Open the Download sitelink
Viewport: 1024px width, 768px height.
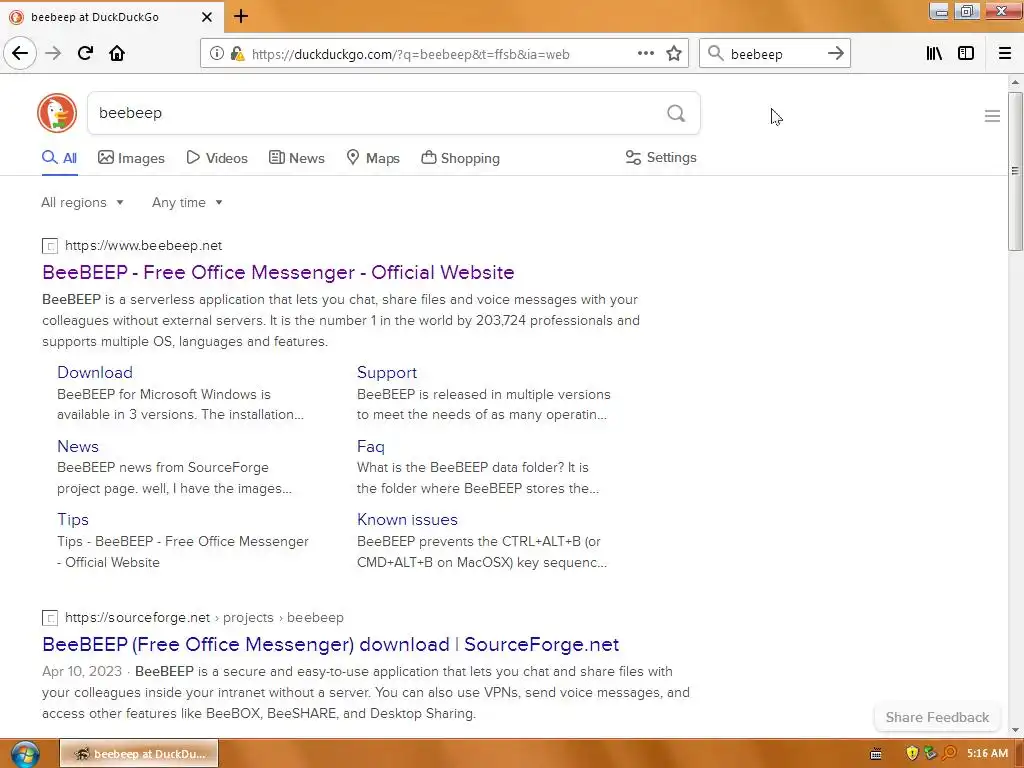pos(95,372)
